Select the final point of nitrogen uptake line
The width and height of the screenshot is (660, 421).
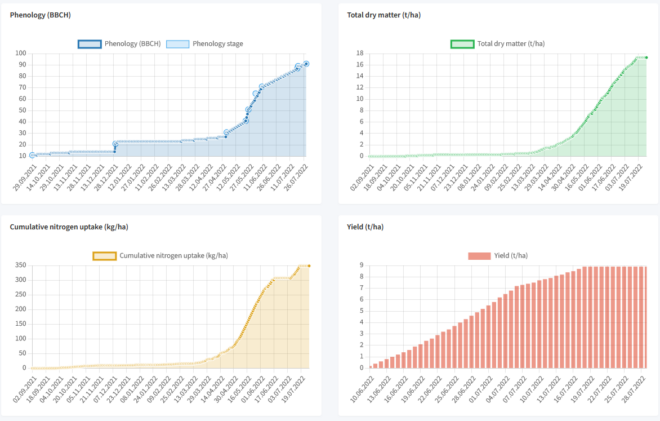309,266
